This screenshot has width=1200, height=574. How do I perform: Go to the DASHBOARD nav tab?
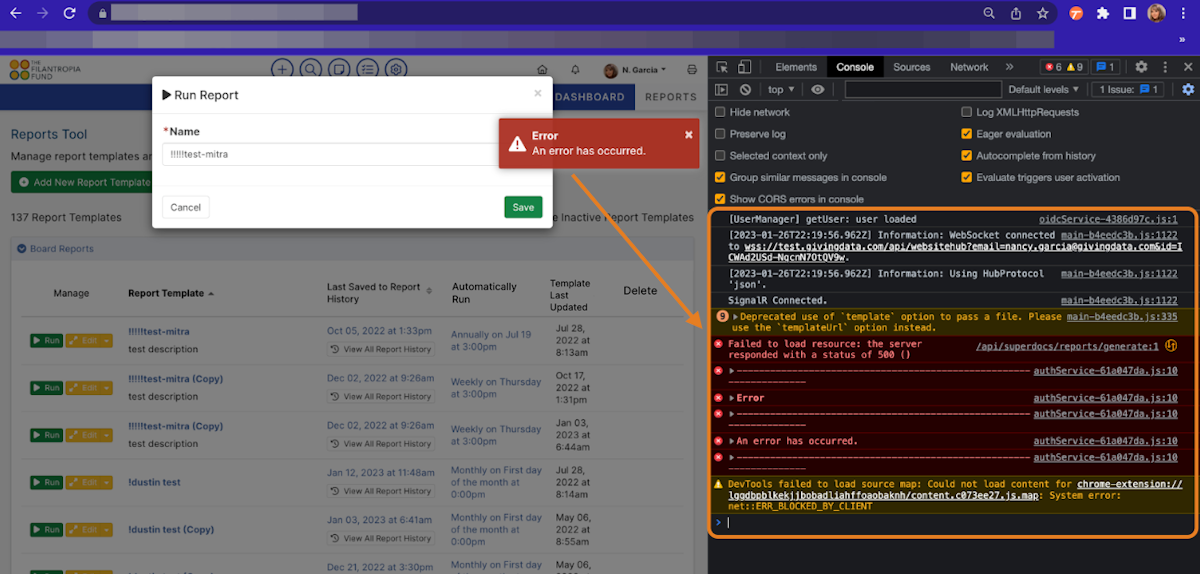(x=590, y=97)
